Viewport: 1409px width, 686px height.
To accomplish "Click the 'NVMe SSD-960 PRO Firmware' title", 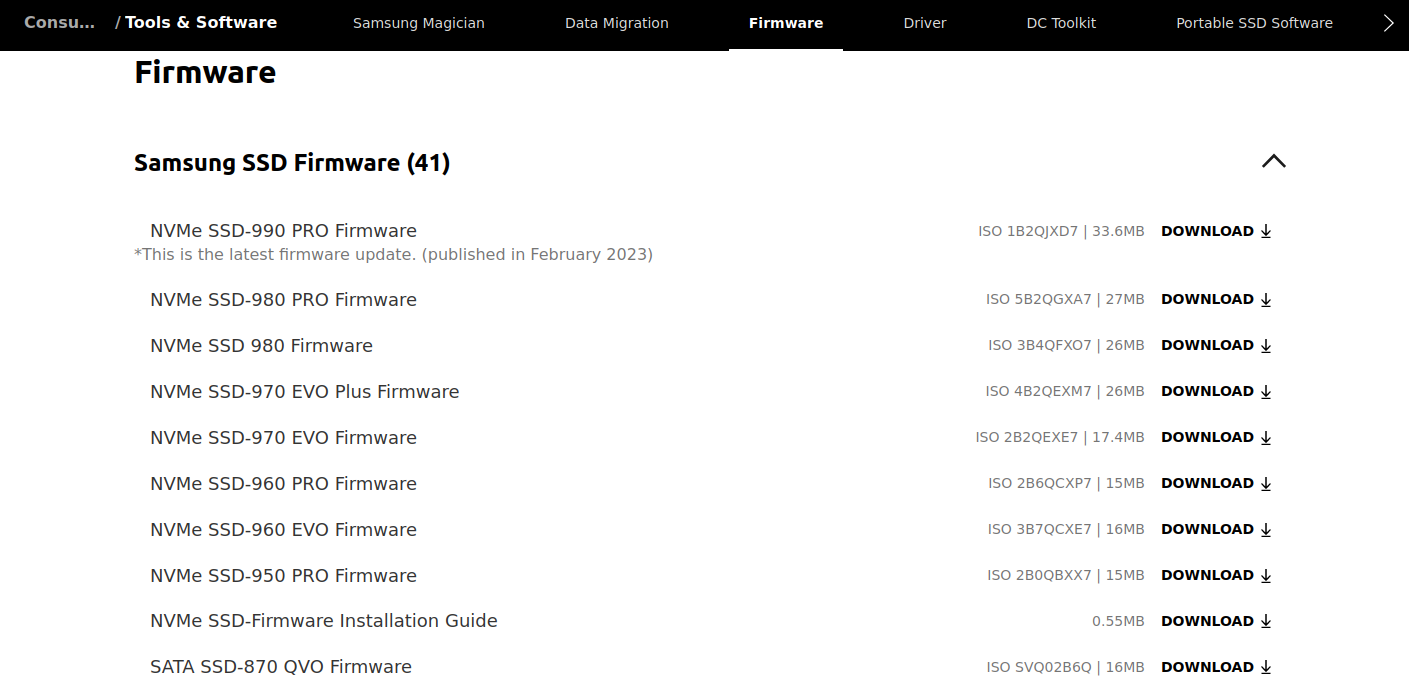I will (x=283, y=484).
